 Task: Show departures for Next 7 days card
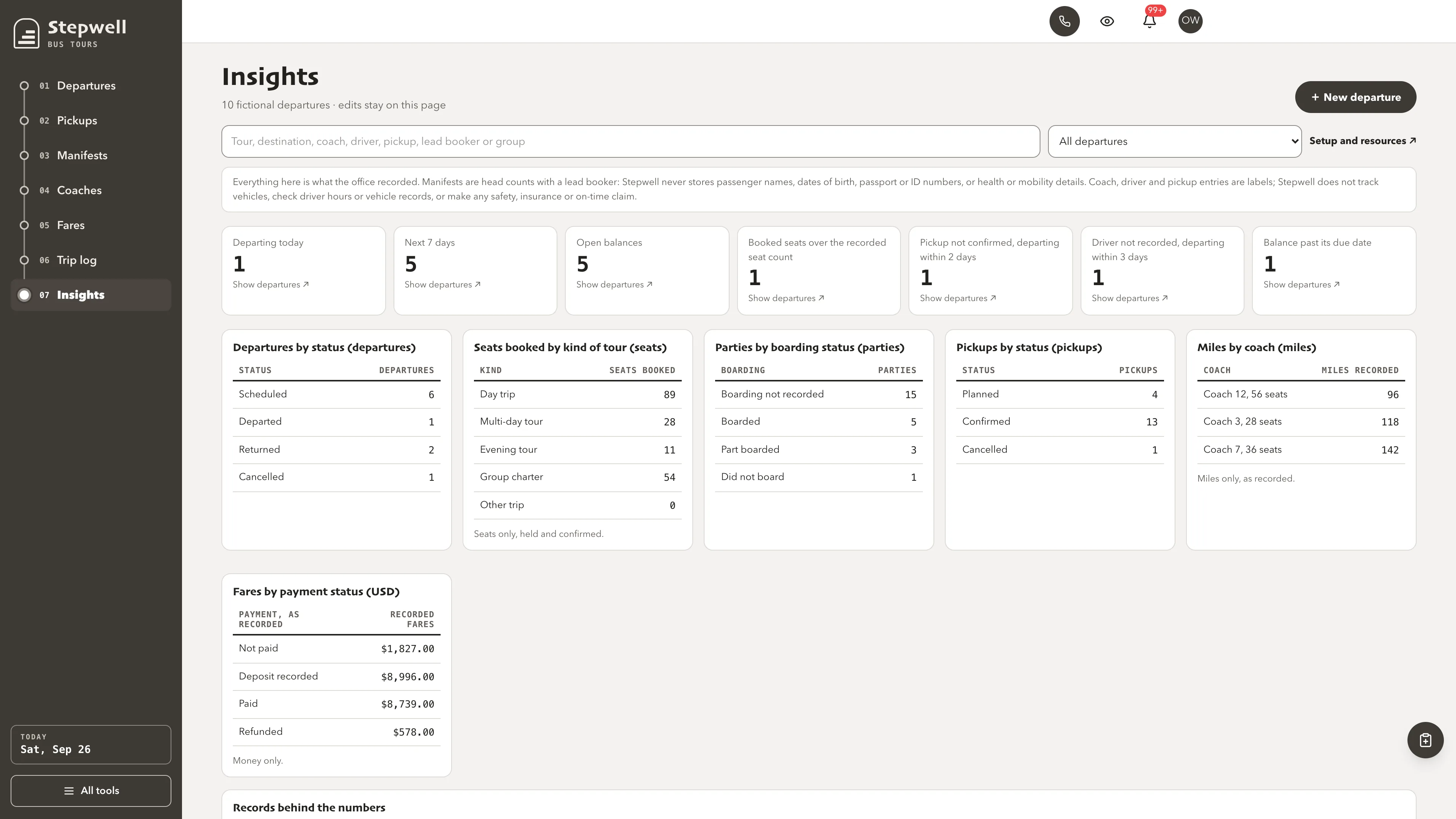[x=442, y=284]
